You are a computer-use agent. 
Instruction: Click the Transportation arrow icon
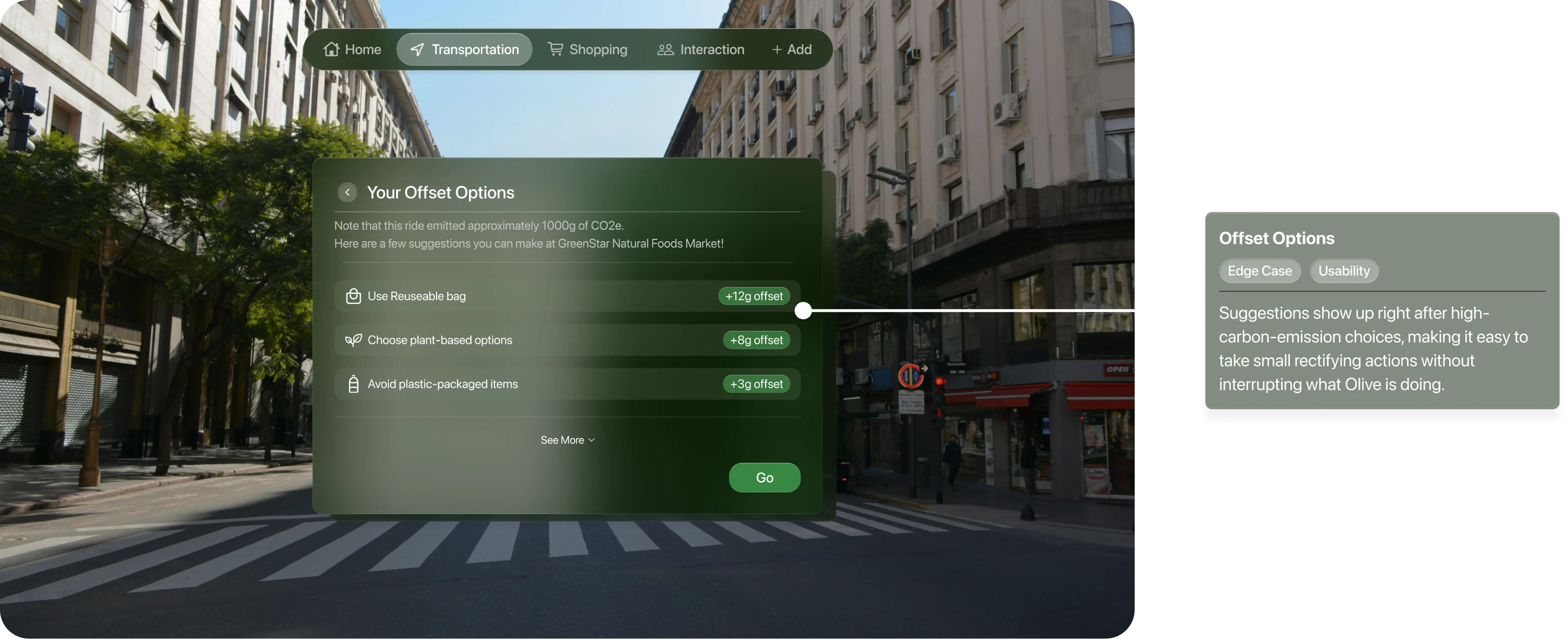pyautogui.click(x=417, y=49)
